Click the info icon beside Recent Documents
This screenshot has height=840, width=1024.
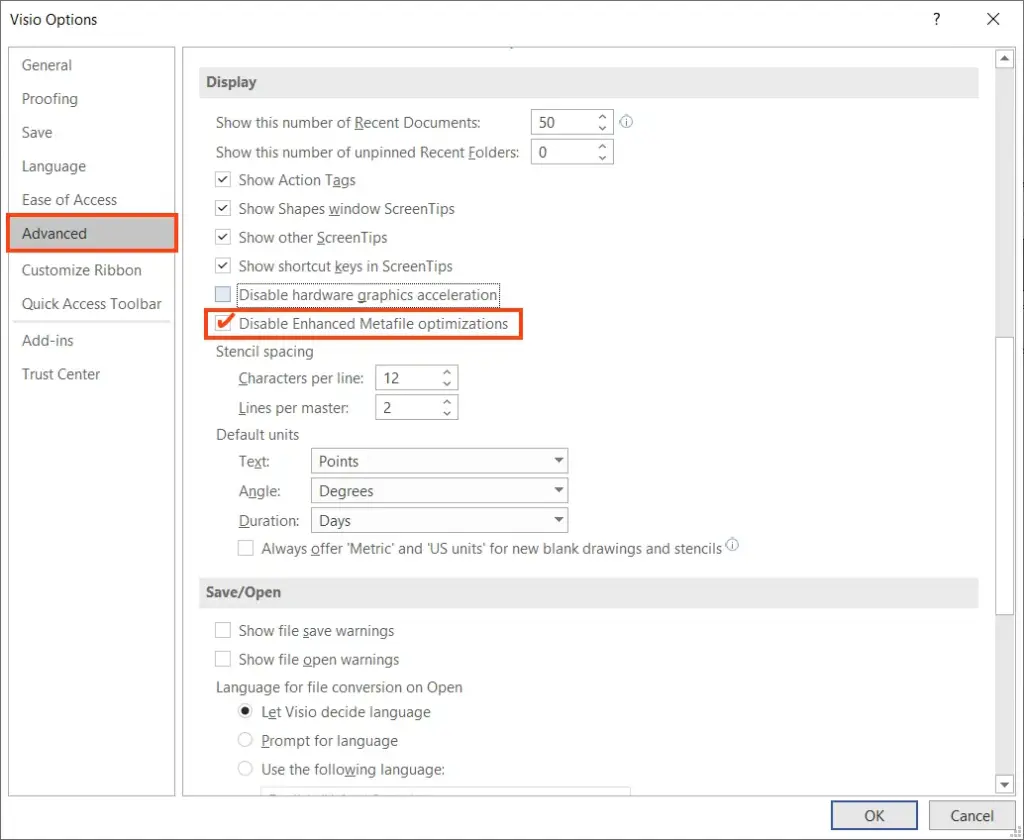coord(627,122)
